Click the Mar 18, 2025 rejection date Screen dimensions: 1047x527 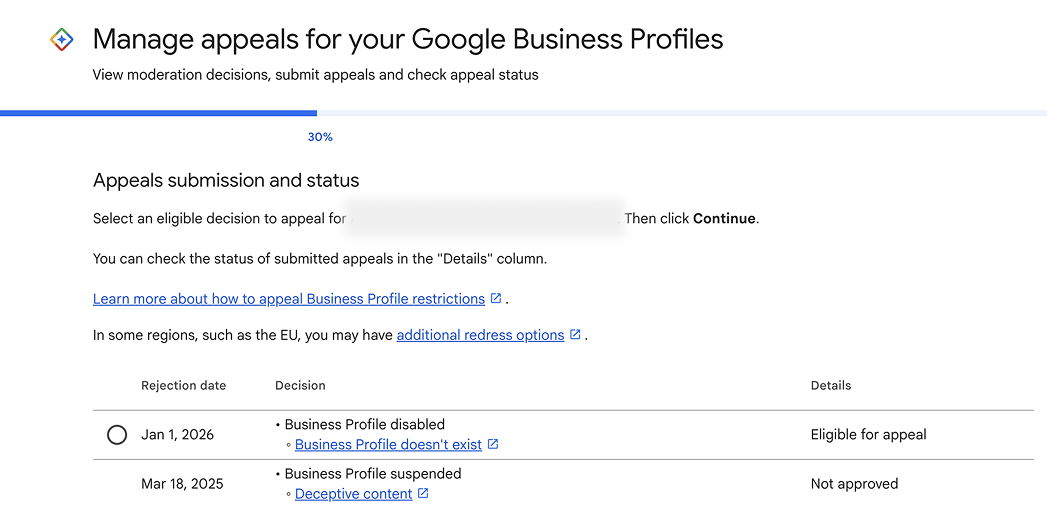tap(182, 484)
